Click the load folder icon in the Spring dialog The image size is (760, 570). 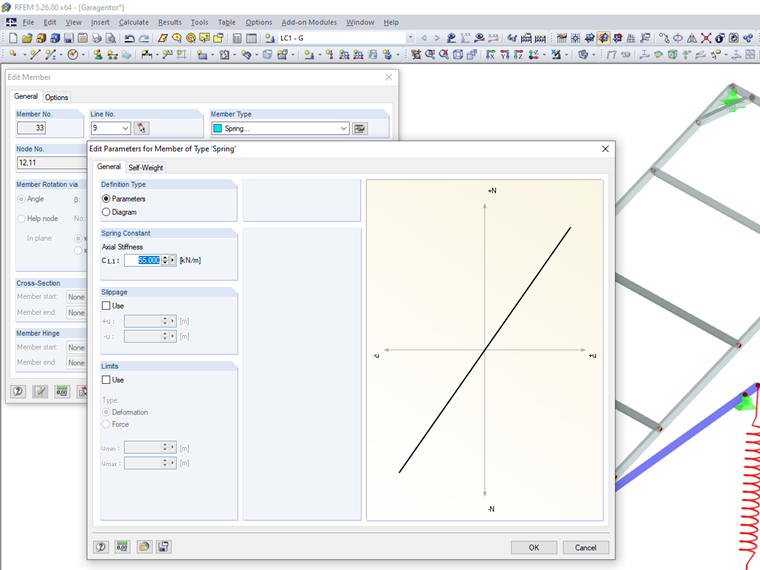coord(143,547)
